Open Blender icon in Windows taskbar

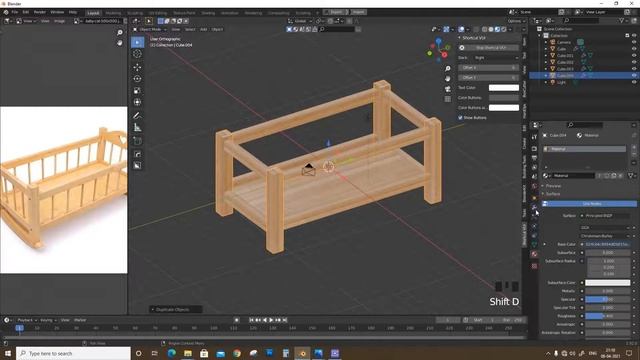pos(302,353)
